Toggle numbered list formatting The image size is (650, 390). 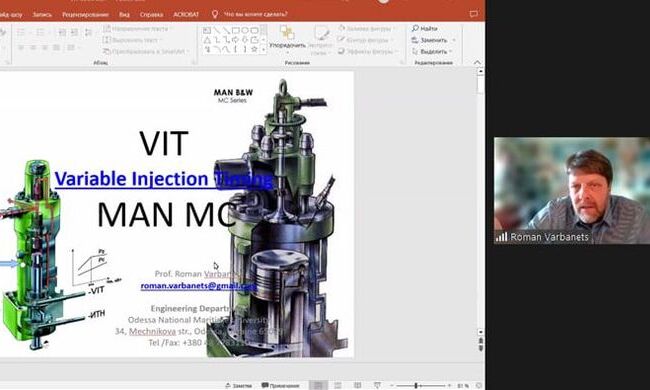click(x=41, y=32)
